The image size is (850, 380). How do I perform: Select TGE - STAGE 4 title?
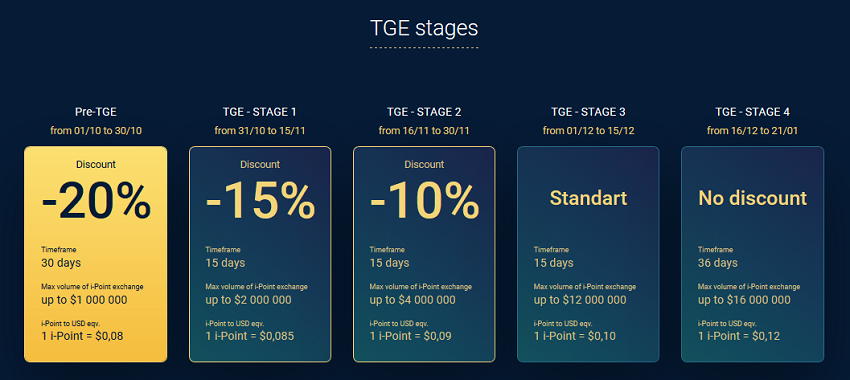point(752,112)
